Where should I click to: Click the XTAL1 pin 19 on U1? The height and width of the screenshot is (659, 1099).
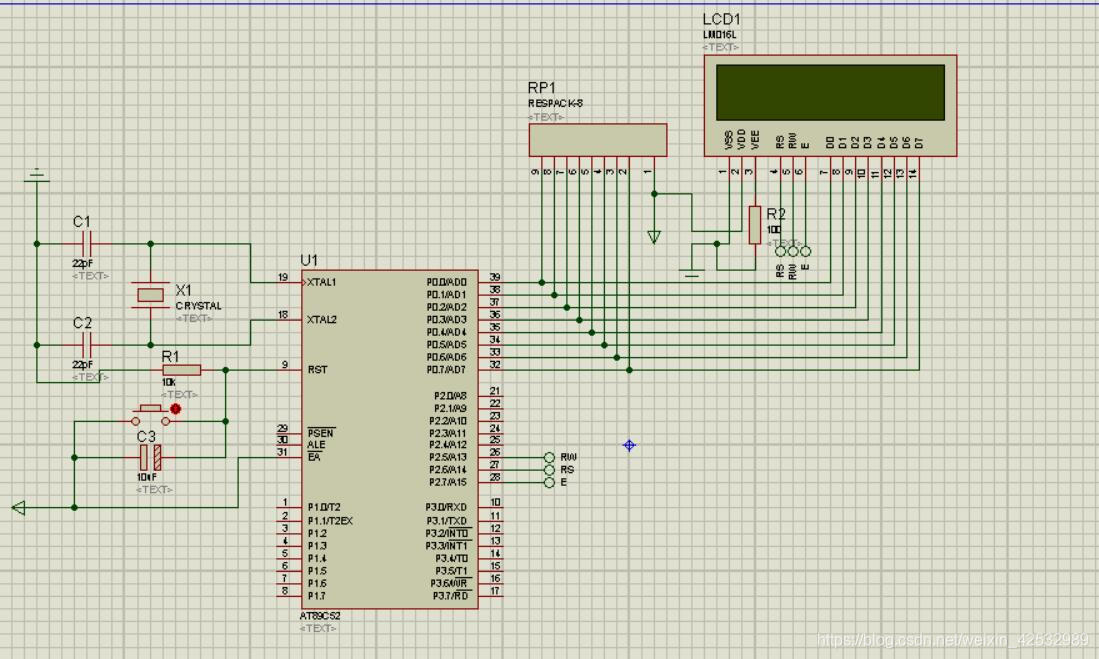point(290,282)
